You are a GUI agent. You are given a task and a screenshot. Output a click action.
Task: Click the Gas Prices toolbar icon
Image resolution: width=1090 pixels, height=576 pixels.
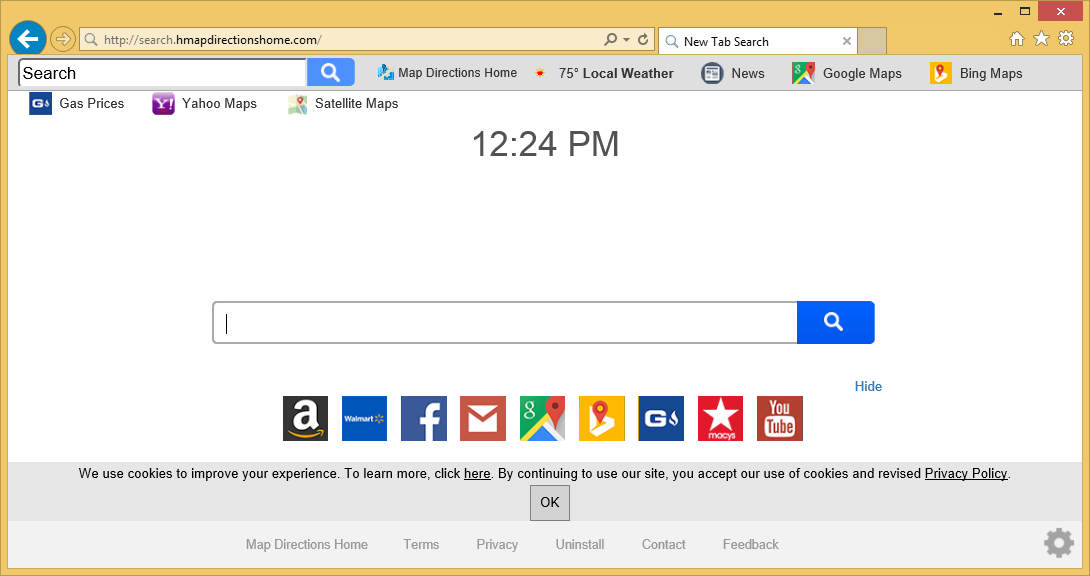click(x=40, y=104)
